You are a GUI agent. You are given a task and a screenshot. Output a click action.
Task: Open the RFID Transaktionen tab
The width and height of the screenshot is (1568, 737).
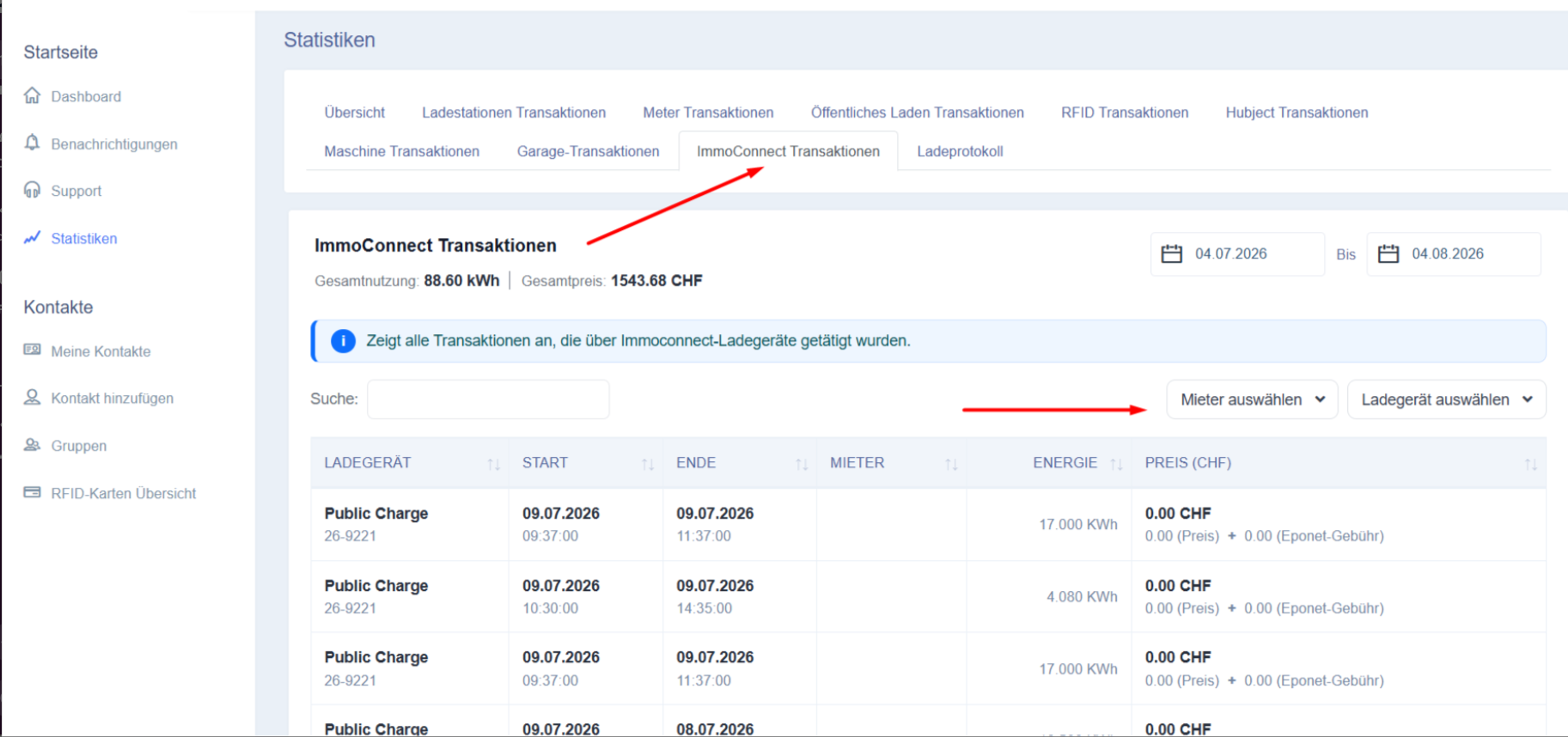[1125, 113]
